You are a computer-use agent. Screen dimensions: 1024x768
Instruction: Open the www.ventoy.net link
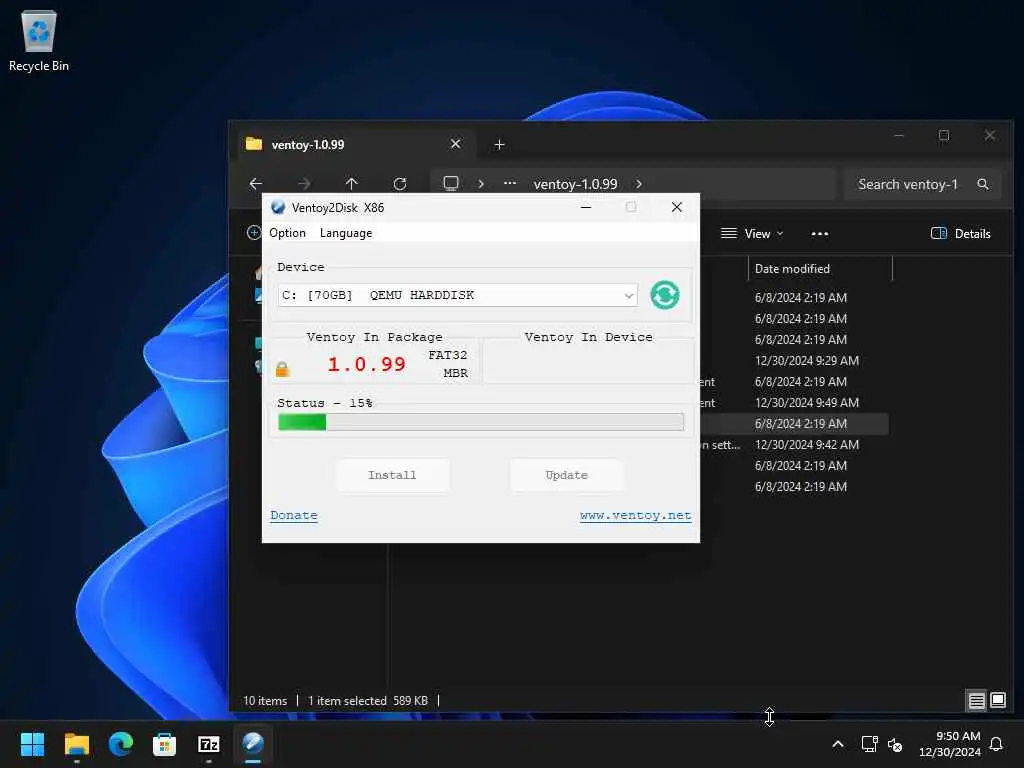pos(635,515)
